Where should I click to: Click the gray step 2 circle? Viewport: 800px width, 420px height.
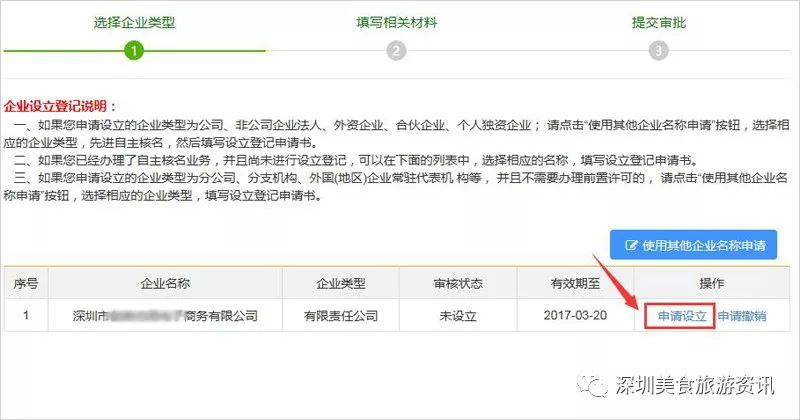click(396, 51)
